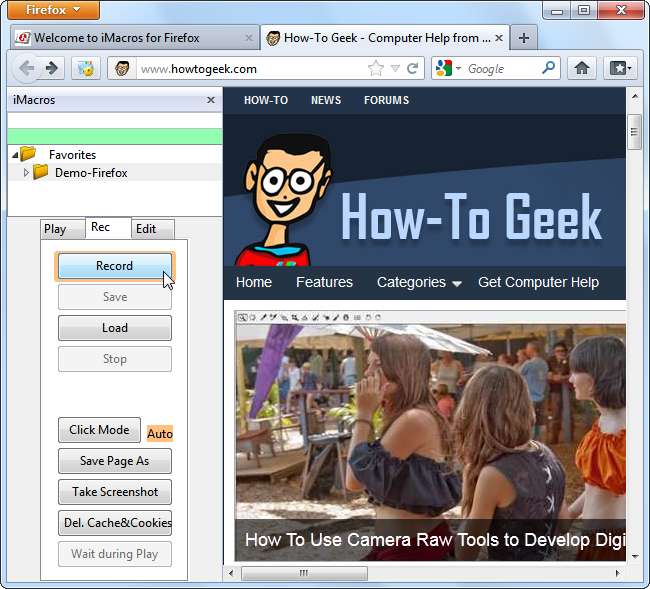Click the Save Page As button

point(115,461)
